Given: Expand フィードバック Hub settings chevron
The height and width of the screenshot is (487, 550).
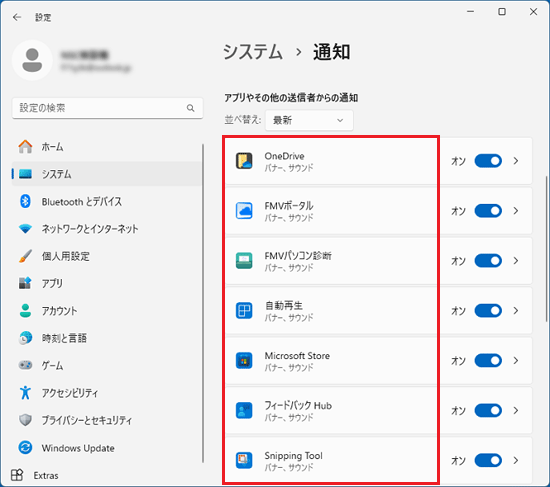Looking at the screenshot, I should 516,411.
